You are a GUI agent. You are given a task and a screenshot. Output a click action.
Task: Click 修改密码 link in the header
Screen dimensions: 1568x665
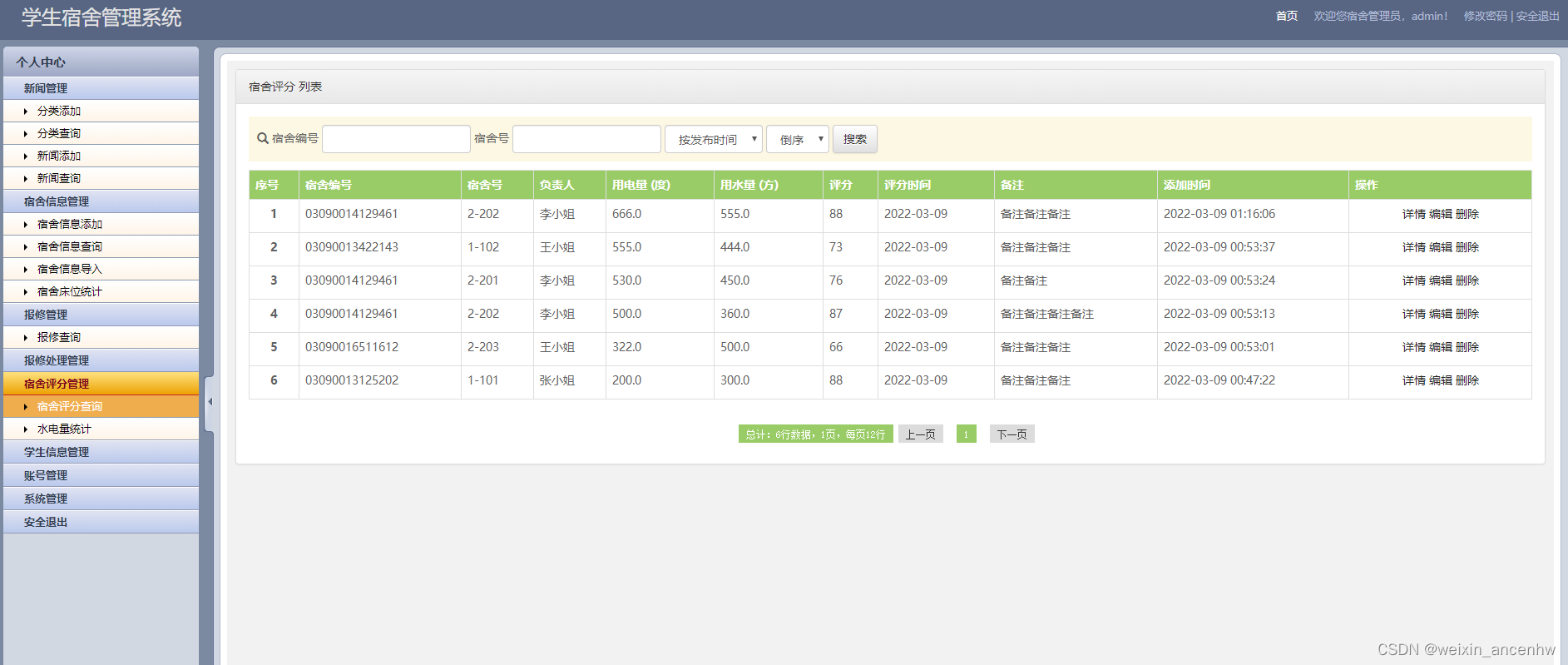1486,16
